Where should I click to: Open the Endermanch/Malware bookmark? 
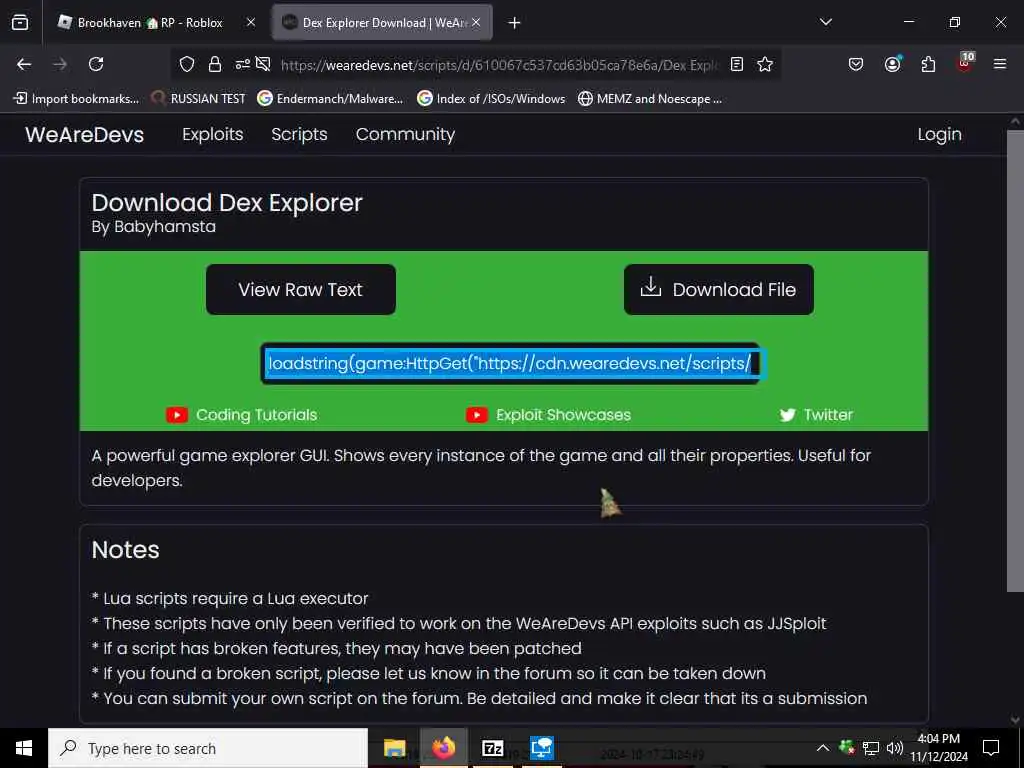330,99
